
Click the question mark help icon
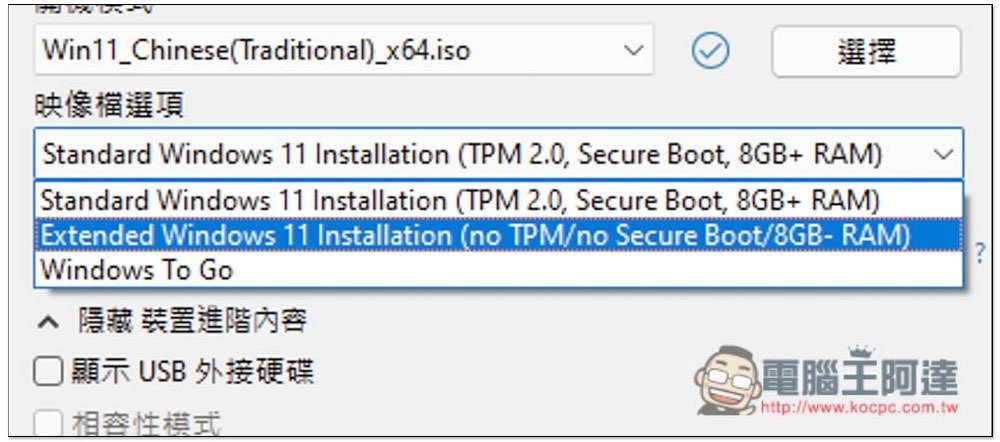pos(981,252)
